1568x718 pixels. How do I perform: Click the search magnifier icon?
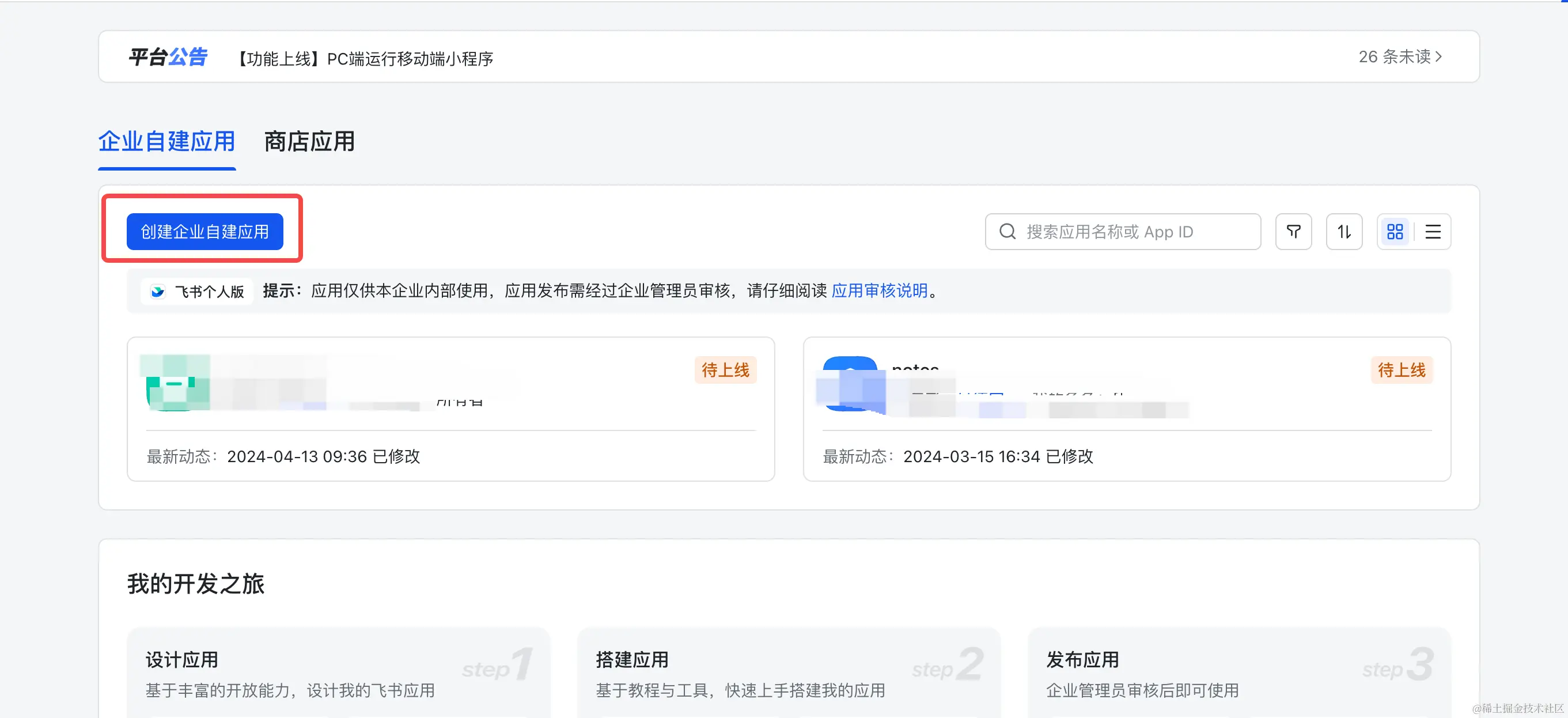(x=1008, y=232)
